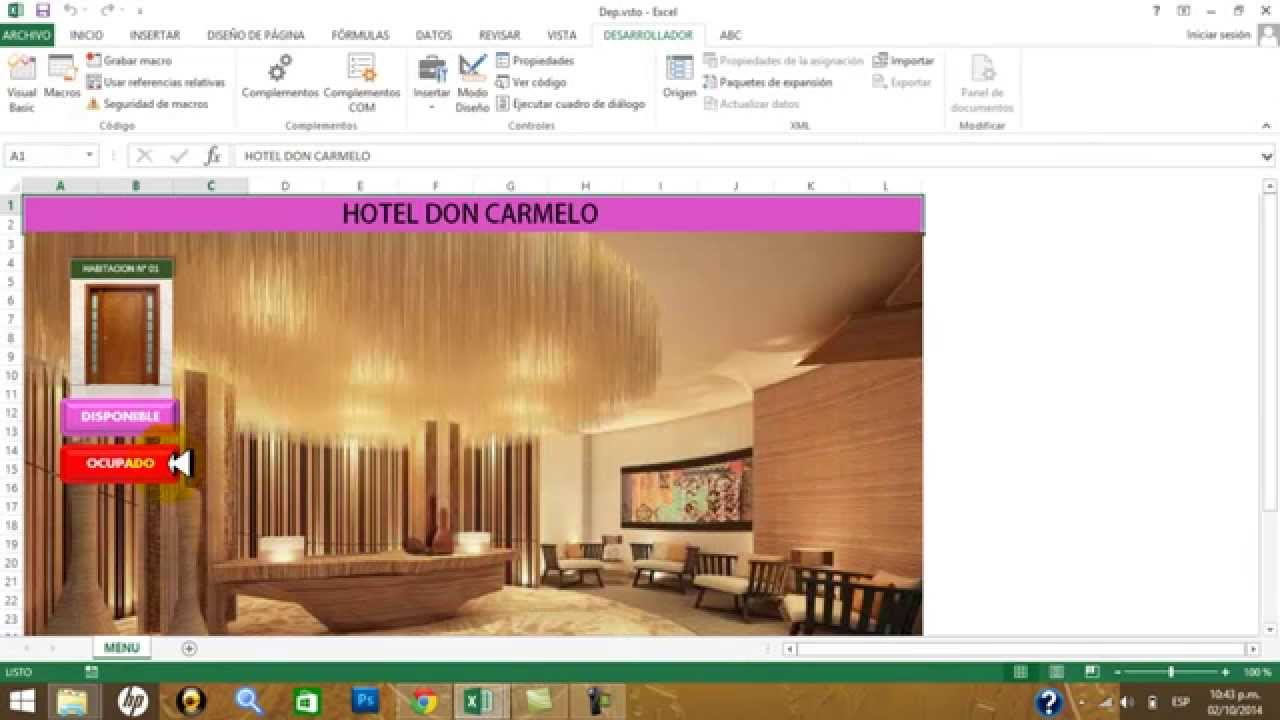The width and height of the screenshot is (1280, 720).
Task: Switch to Page Layout view
Action: click(1056, 672)
